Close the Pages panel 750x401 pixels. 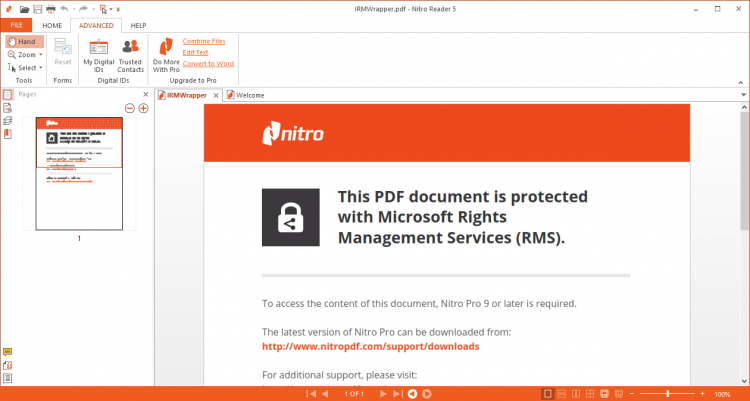click(146, 94)
